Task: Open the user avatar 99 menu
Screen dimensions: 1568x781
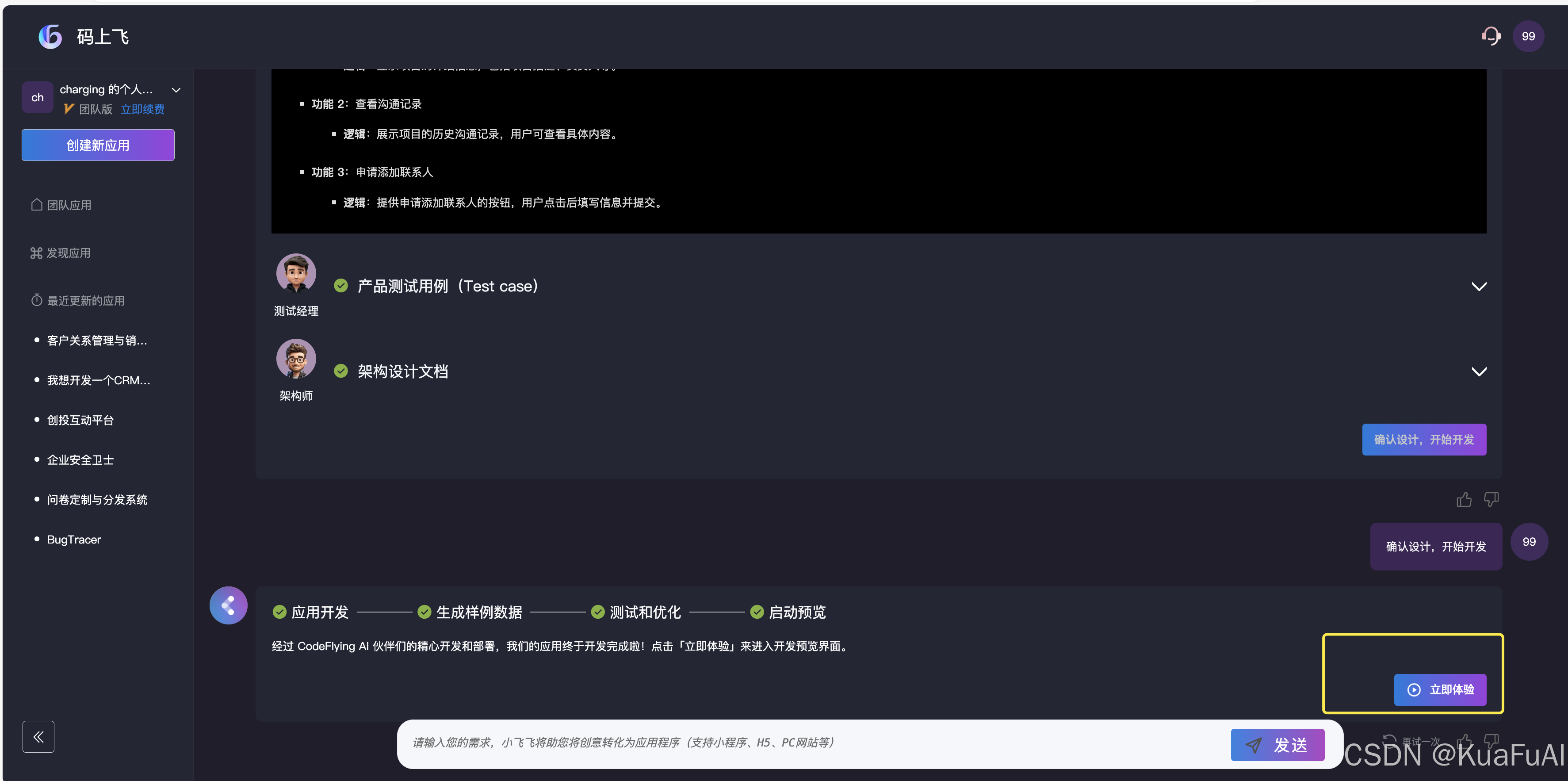Action: coord(1528,37)
